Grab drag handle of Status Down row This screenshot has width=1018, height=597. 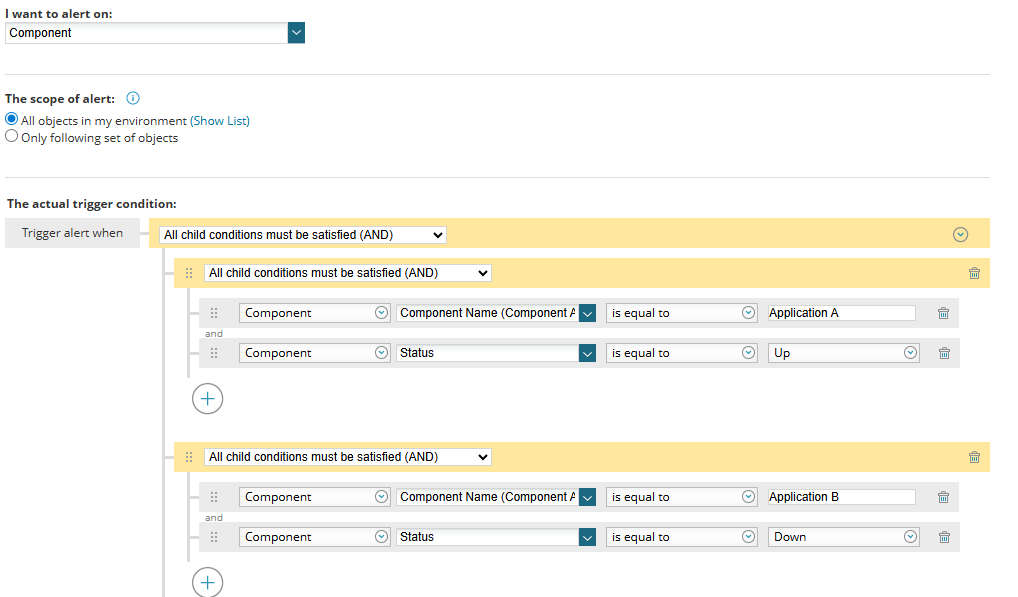pyautogui.click(x=214, y=537)
